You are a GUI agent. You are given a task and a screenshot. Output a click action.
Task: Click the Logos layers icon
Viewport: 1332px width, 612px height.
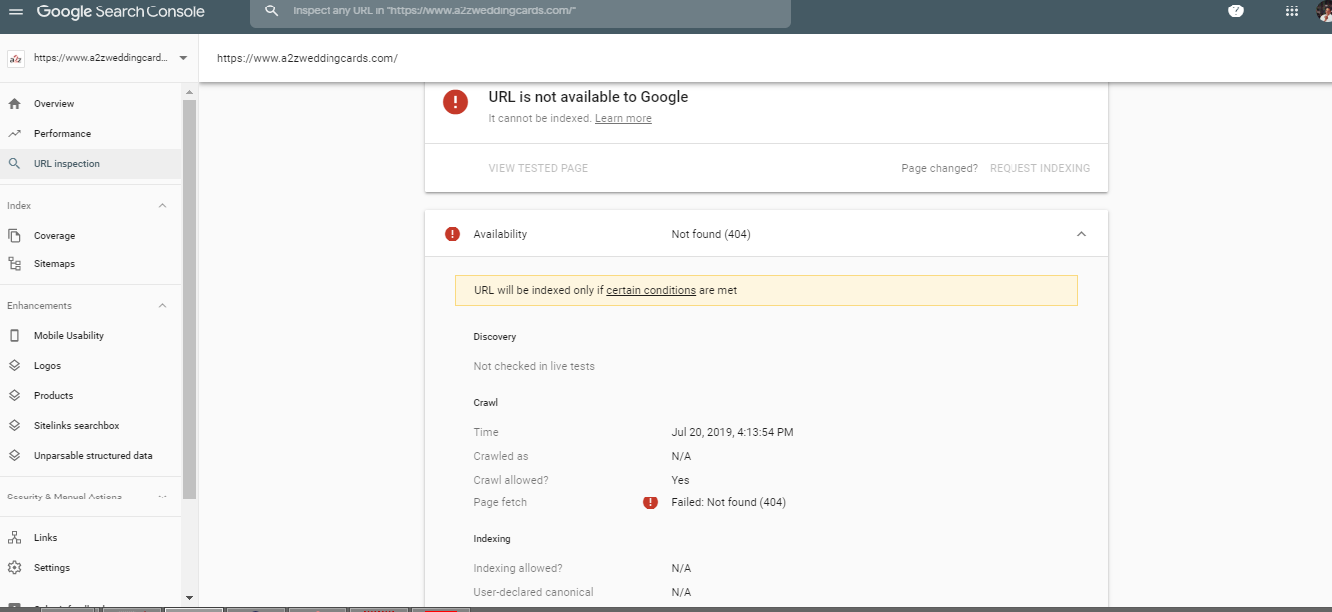(x=14, y=366)
